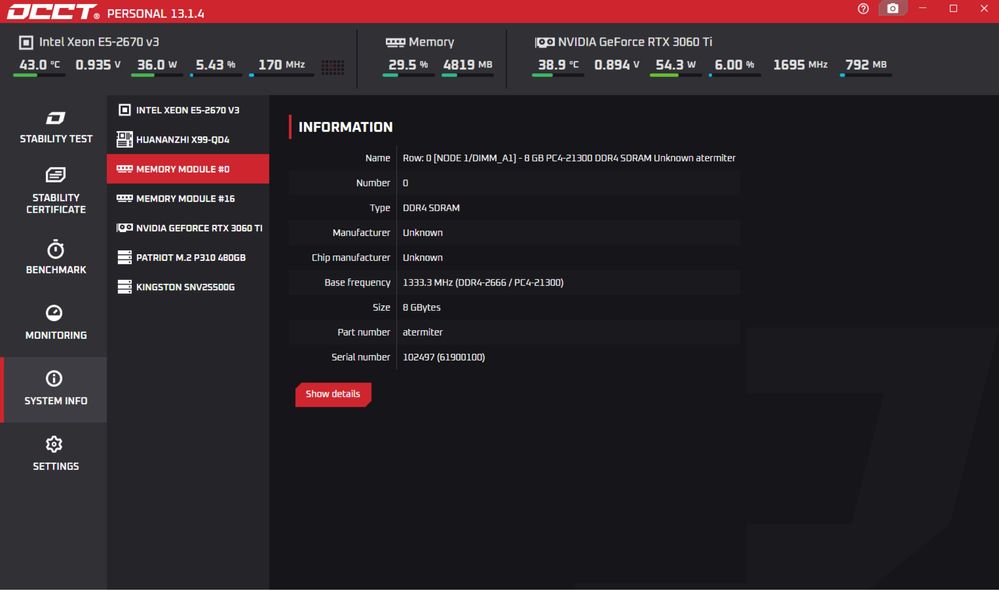Click the CPU icon in the device list
This screenshot has width=999, height=590.
tap(125, 110)
